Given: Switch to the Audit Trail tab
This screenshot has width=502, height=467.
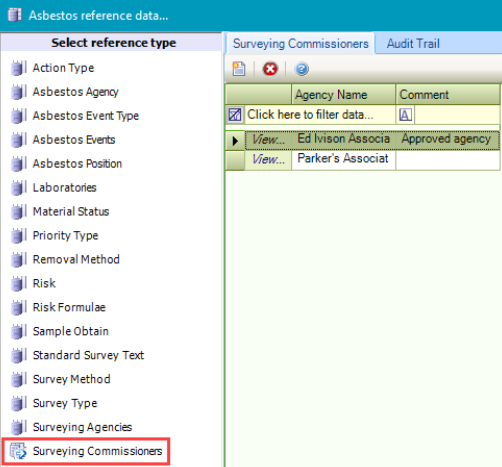Looking at the screenshot, I should pos(413,44).
